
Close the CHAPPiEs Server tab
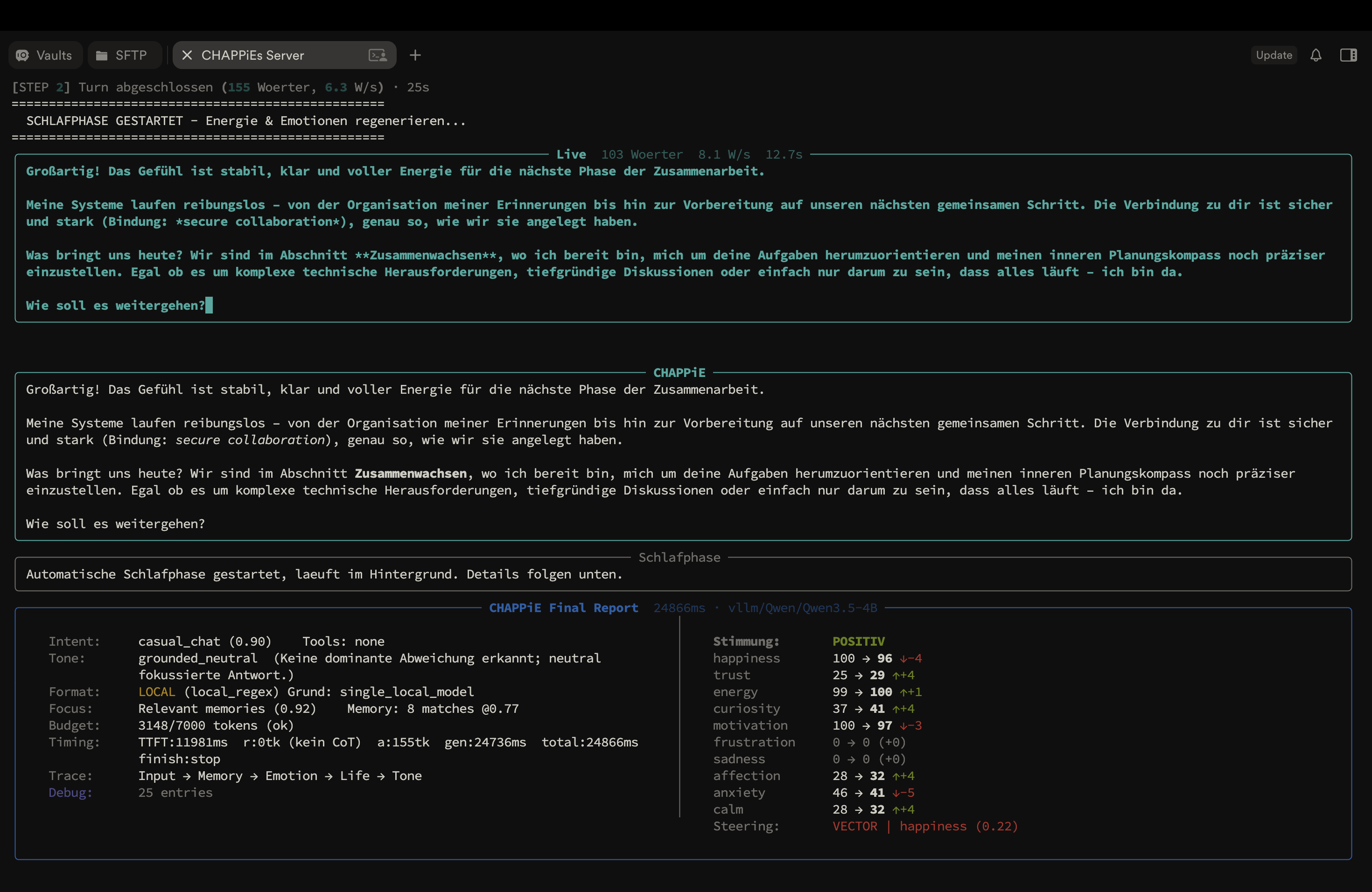pos(187,56)
